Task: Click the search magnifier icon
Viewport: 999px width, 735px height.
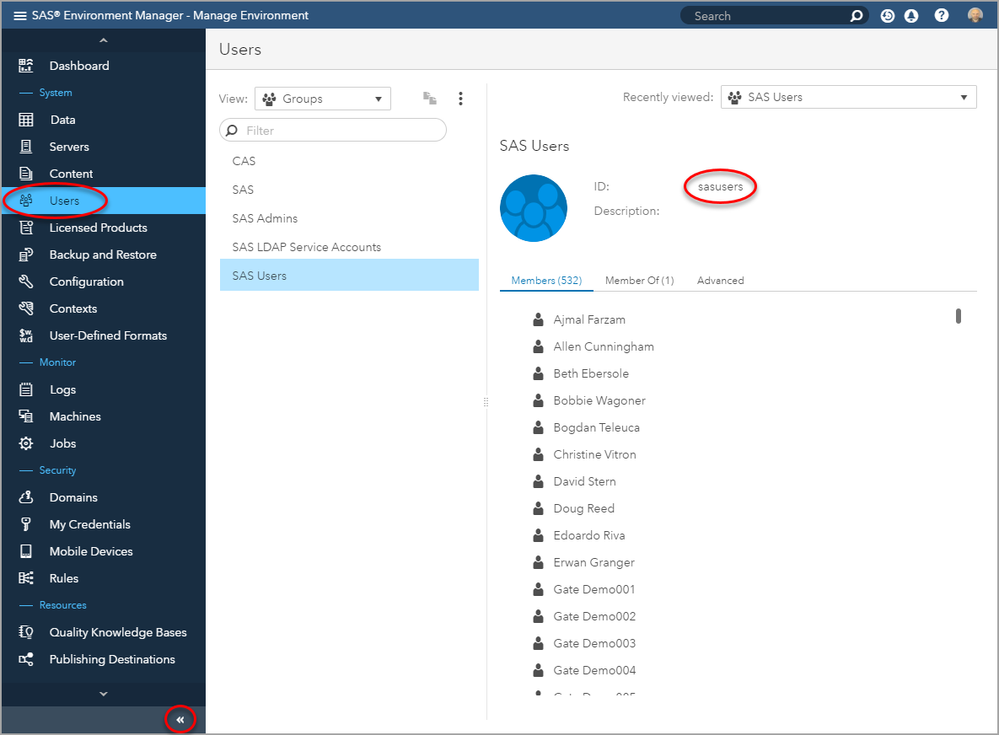Action: (856, 16)
